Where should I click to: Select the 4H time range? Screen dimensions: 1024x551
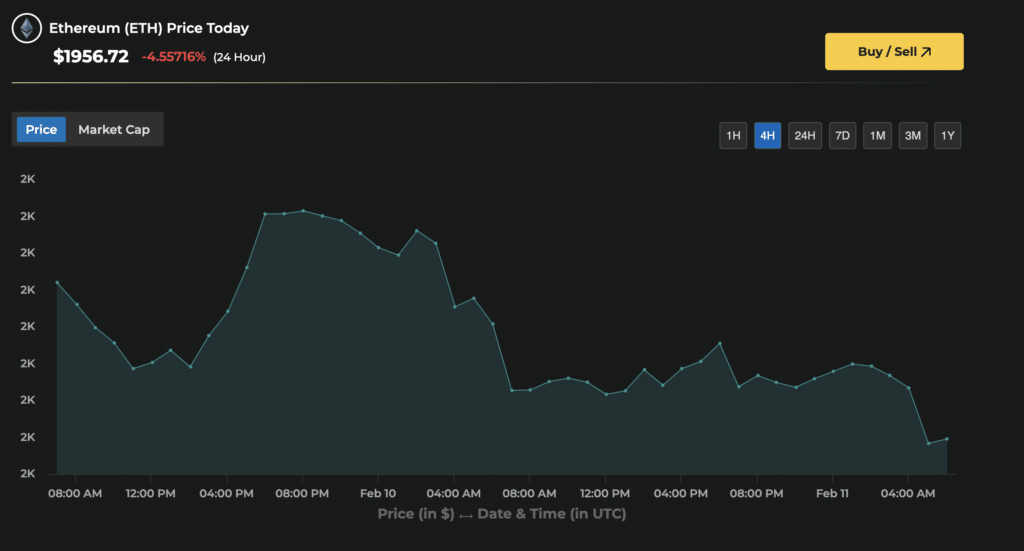[x=767, y=136]
